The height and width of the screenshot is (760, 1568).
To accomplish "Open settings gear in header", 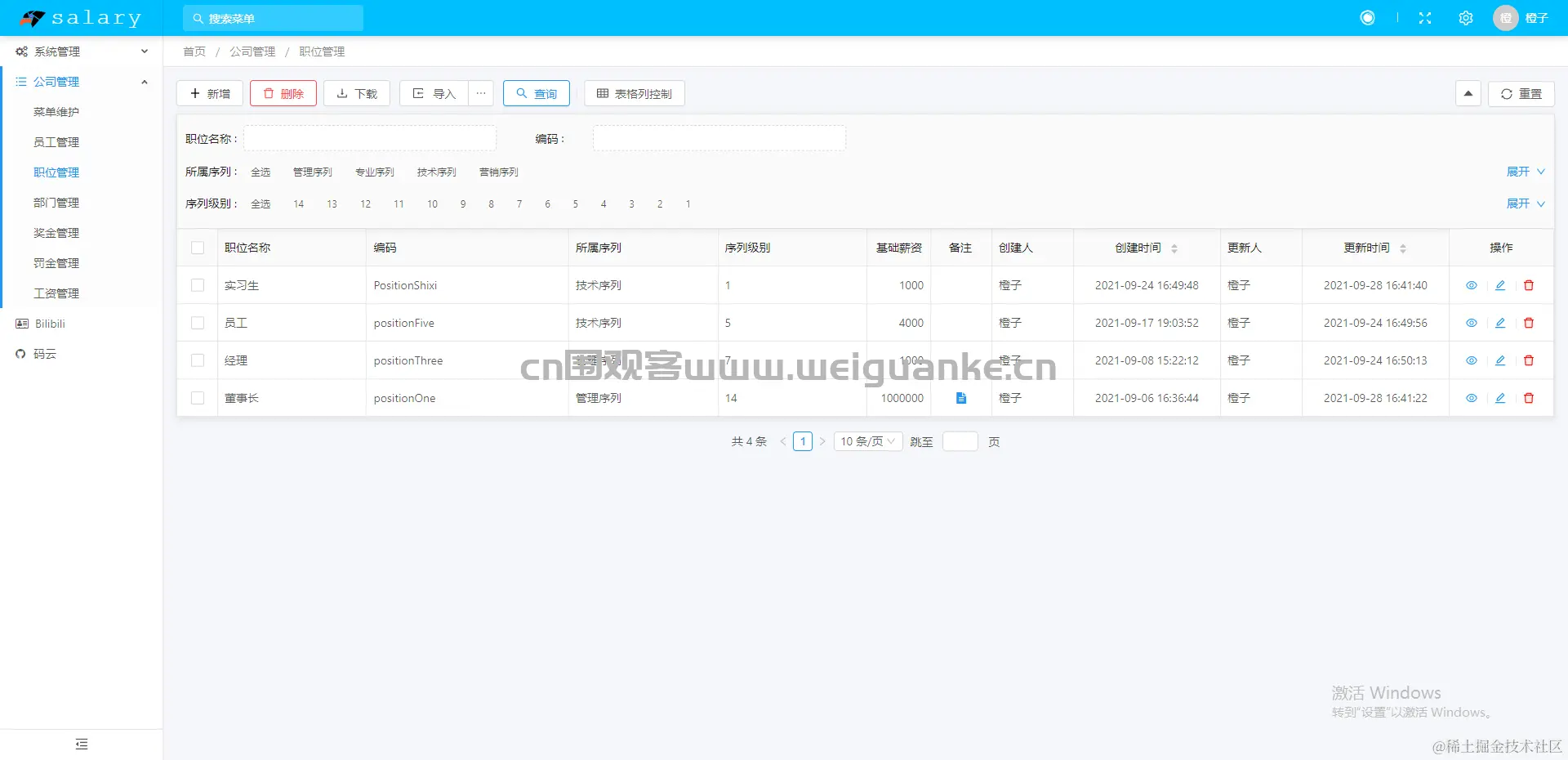I will coord(1466,18).
